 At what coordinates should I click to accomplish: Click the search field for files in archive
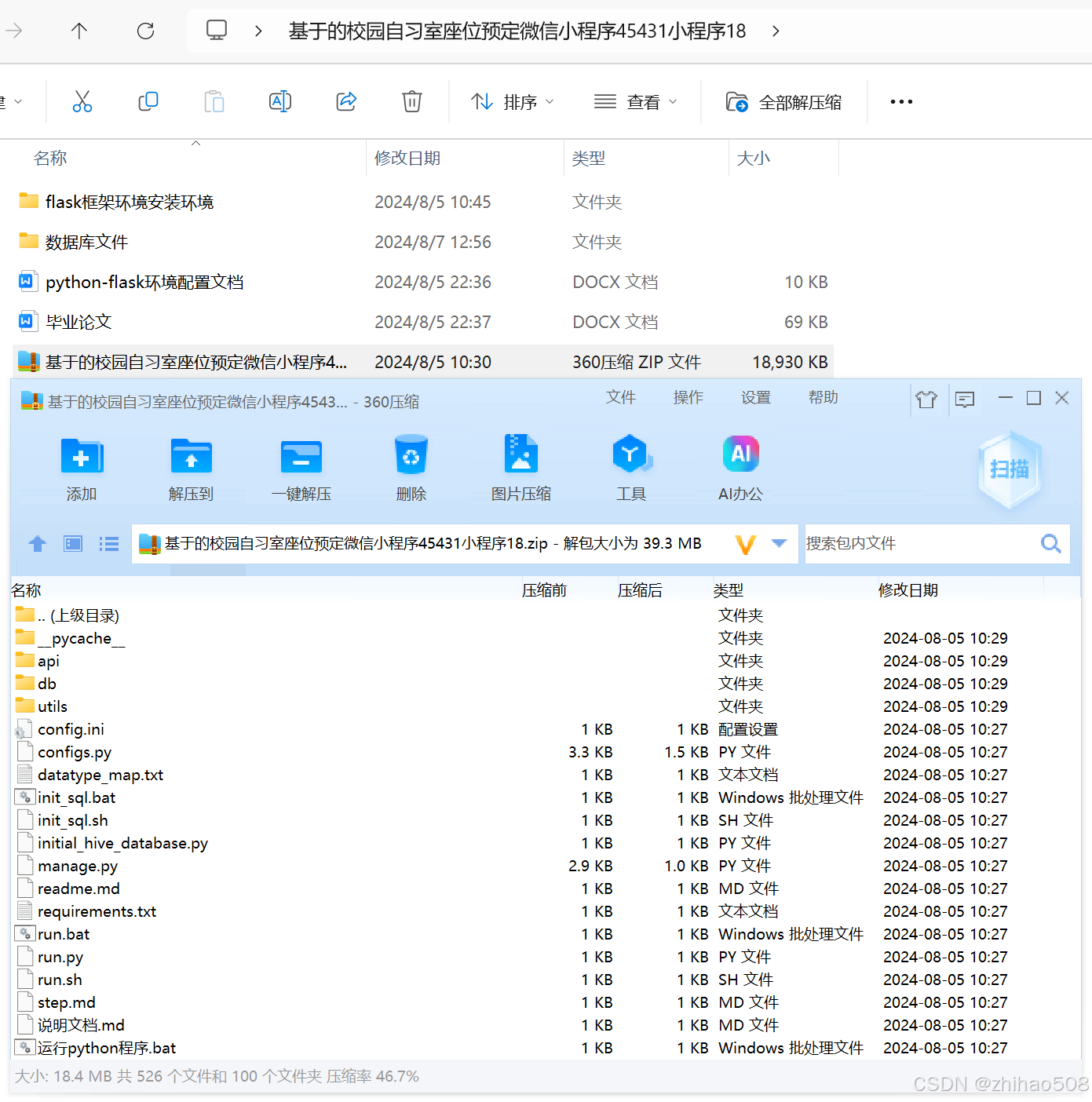pos(926,543)
